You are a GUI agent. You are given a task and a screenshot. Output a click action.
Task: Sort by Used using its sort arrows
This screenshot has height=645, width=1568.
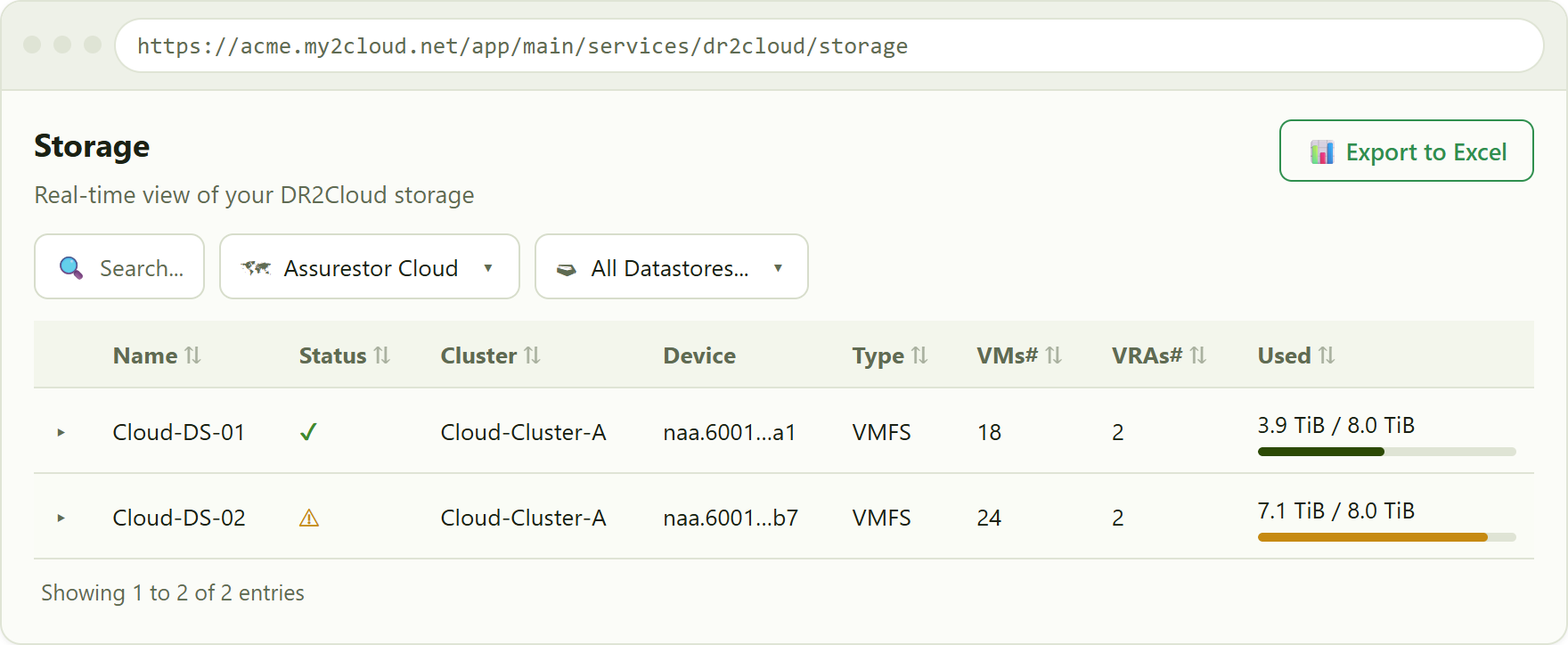(x=1327, y=355)
